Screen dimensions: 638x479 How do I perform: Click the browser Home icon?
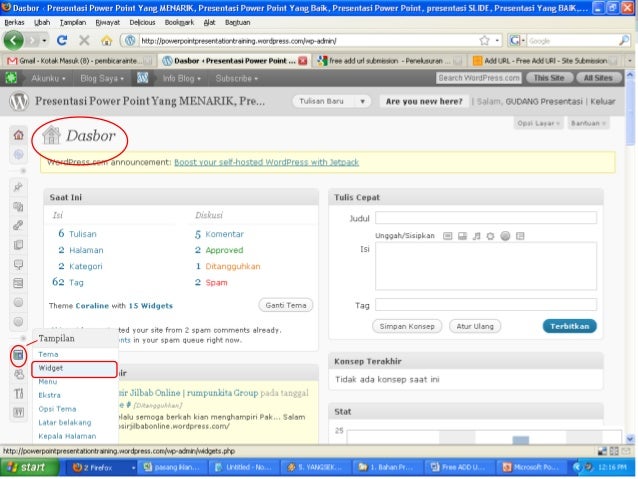(x=107, y=40)
